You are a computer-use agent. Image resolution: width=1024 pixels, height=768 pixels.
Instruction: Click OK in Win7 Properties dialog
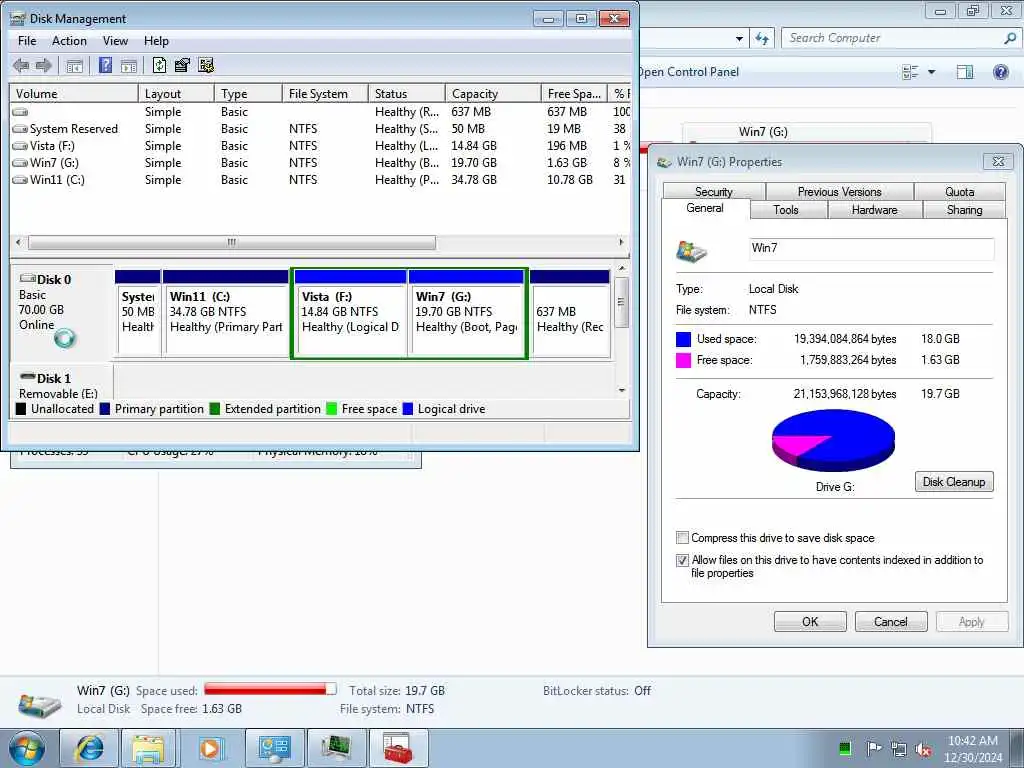[810, 622]
